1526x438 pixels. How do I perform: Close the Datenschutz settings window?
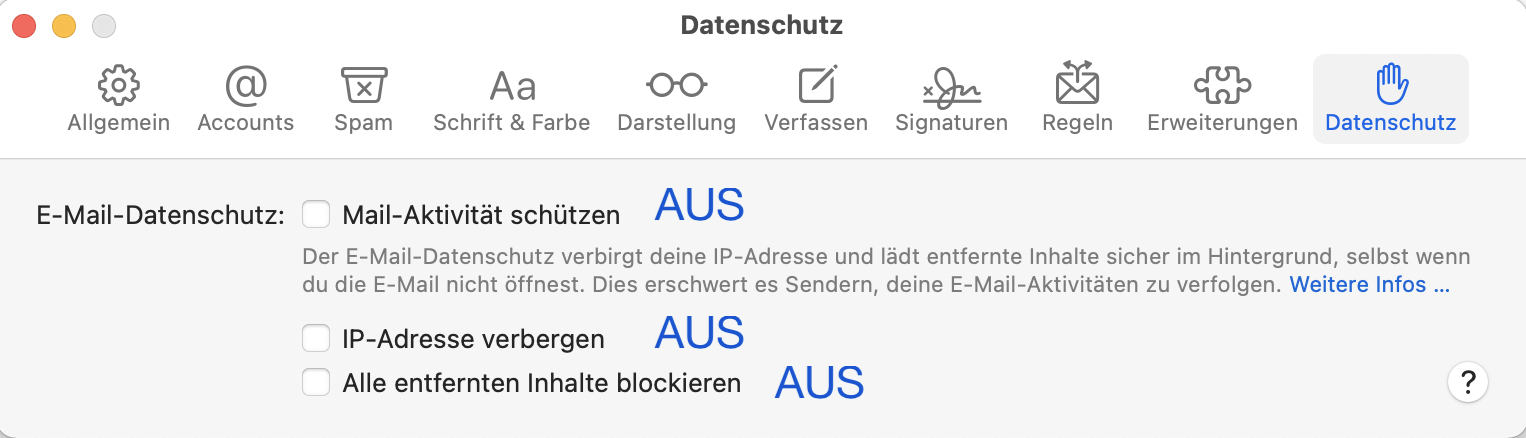point(24,26)
